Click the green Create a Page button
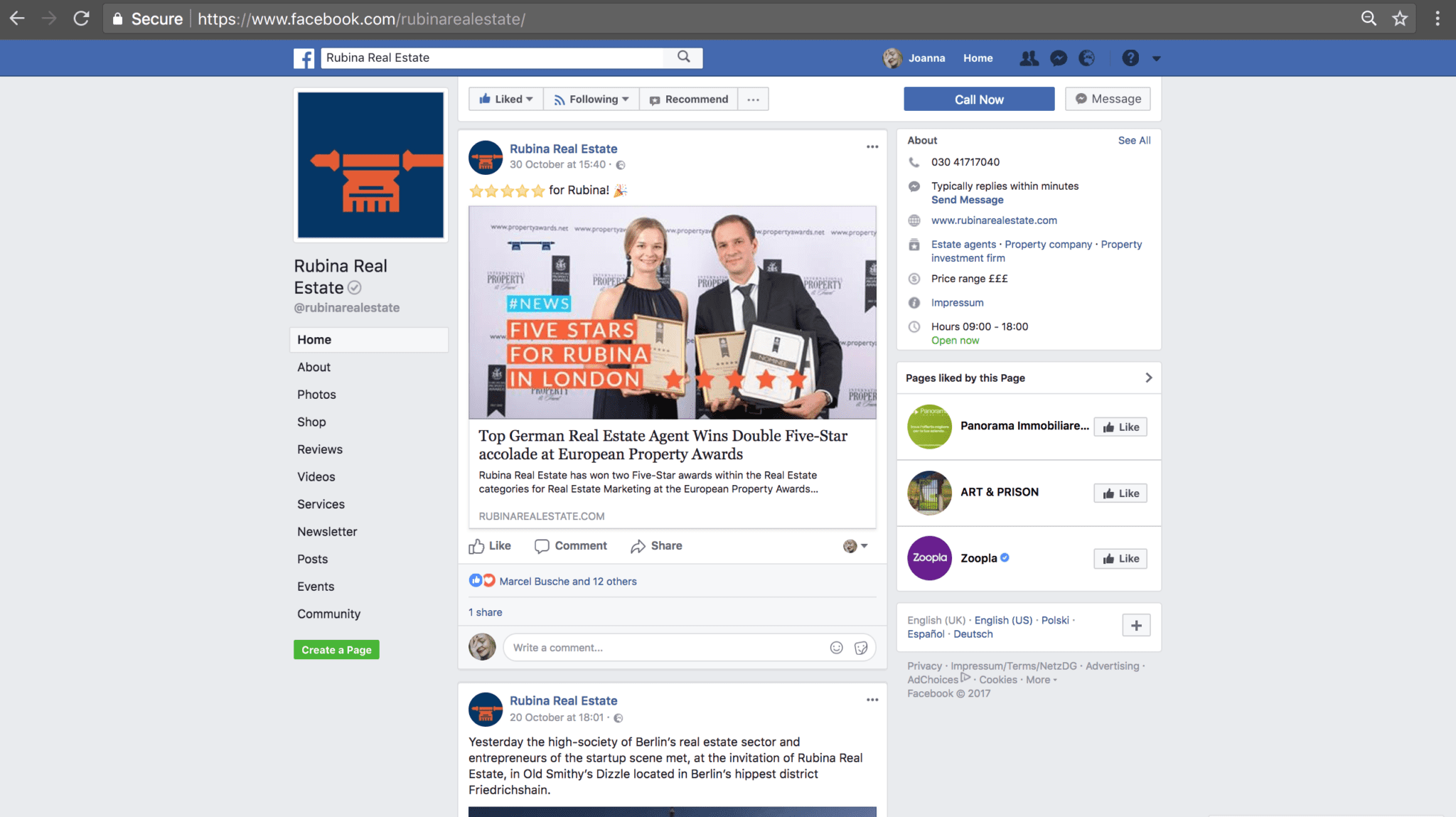 point(336,650)
